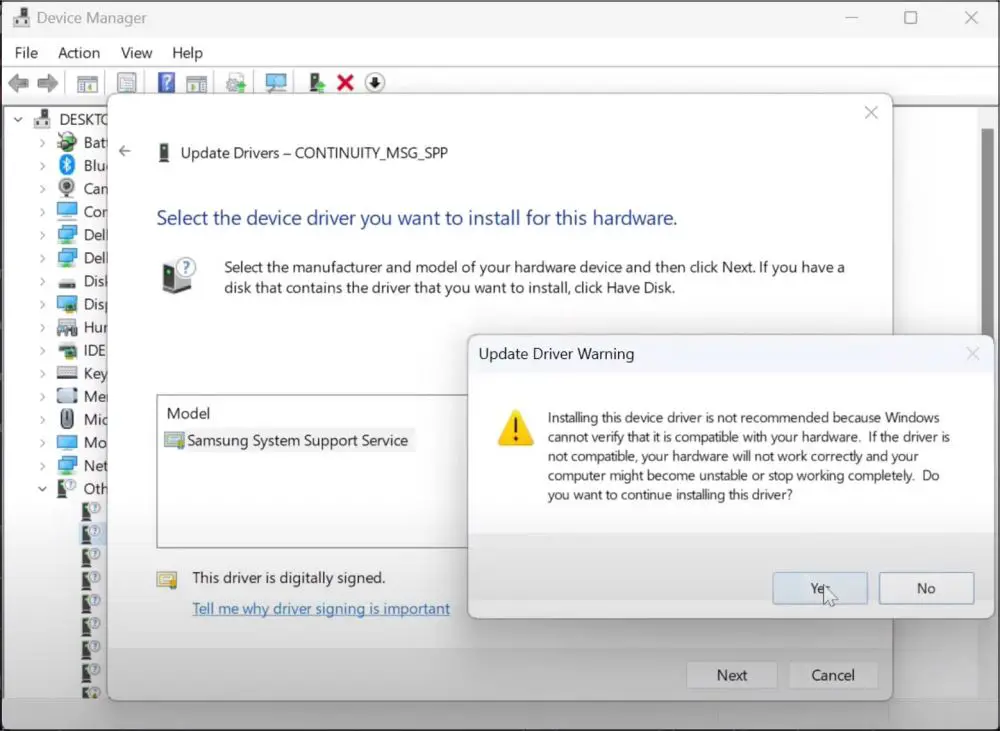Select 'Samsung System Support Service' model text
Viewport: 1000px width, 731px height.
click(297, 440)
